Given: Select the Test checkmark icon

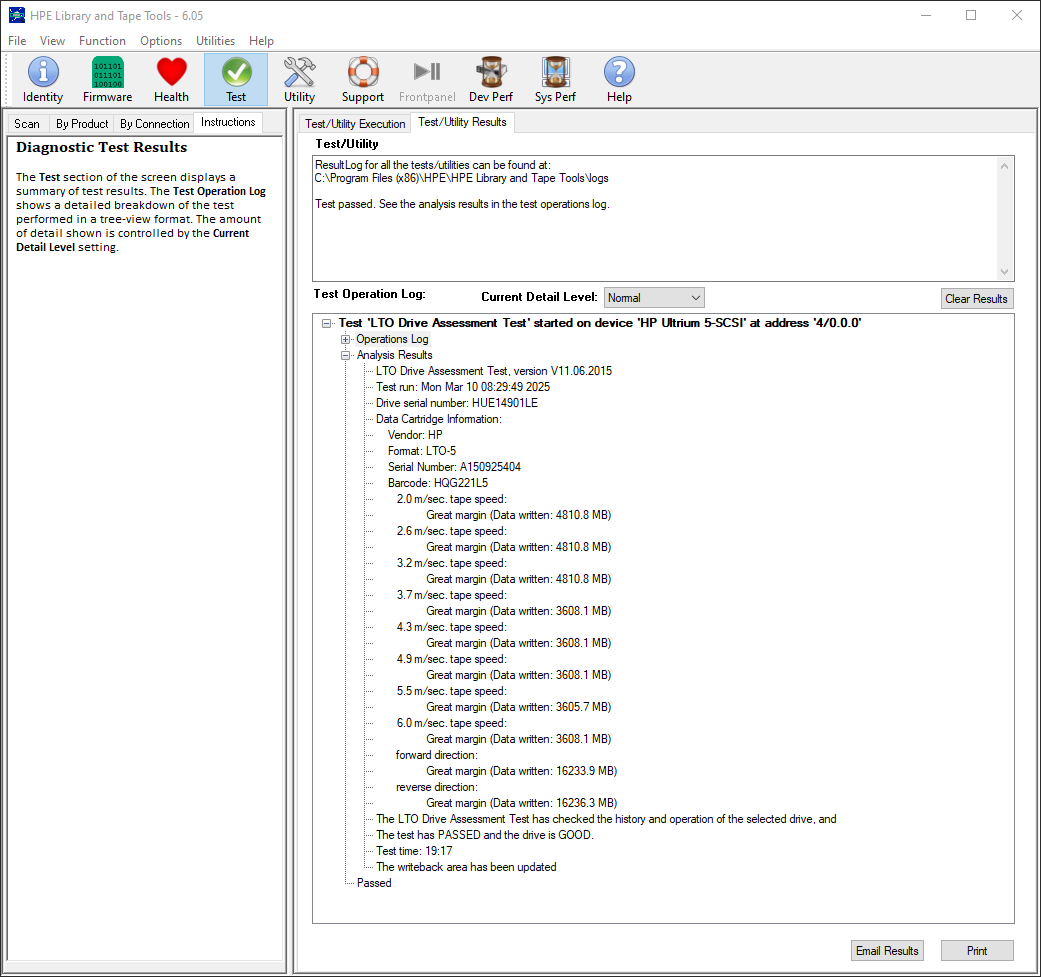Looking at the screenshot, I should point(236,80).
